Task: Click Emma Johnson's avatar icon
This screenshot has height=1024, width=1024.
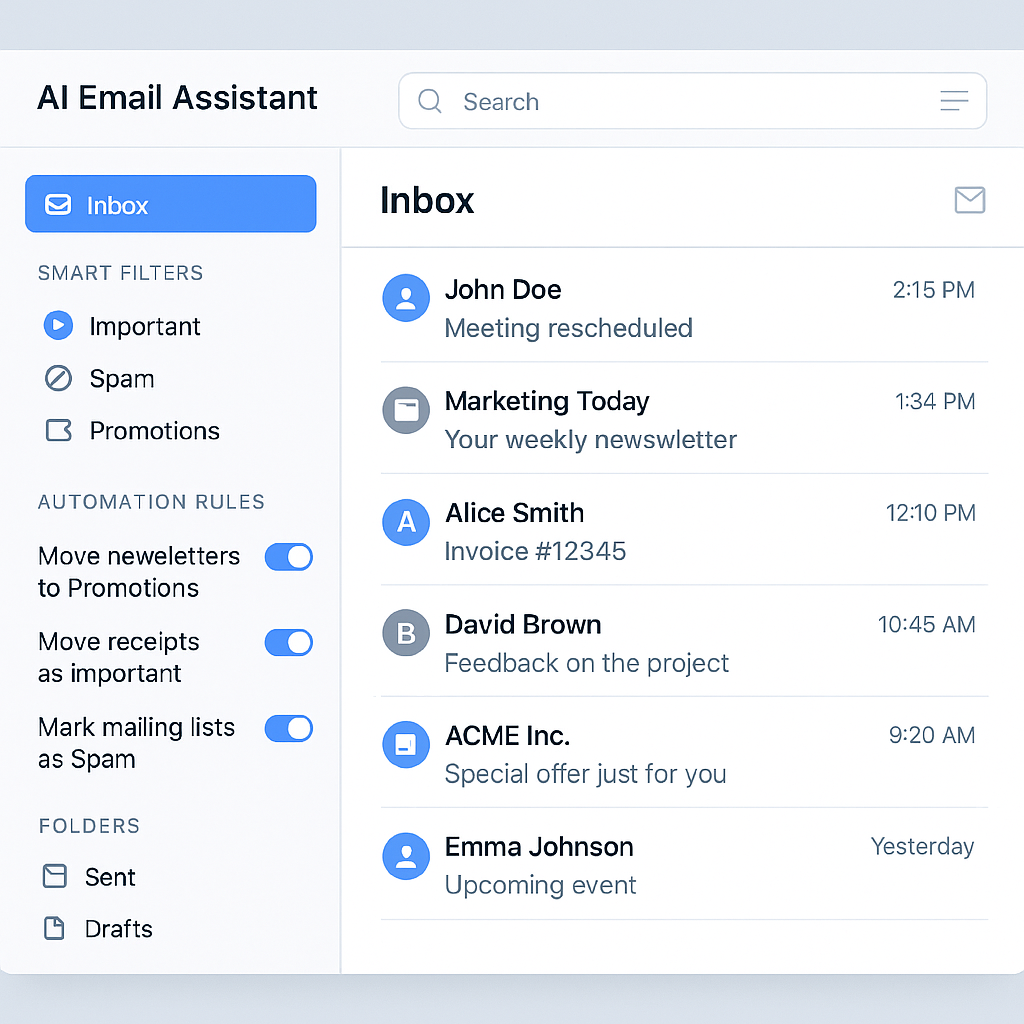Action: [x=406, y=856]
